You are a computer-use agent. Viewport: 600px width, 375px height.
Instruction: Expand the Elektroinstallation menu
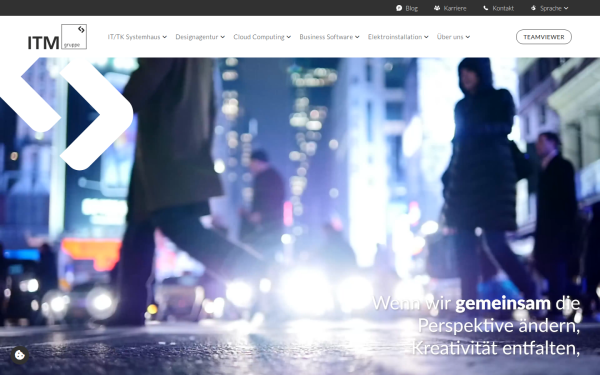(398, 37)
